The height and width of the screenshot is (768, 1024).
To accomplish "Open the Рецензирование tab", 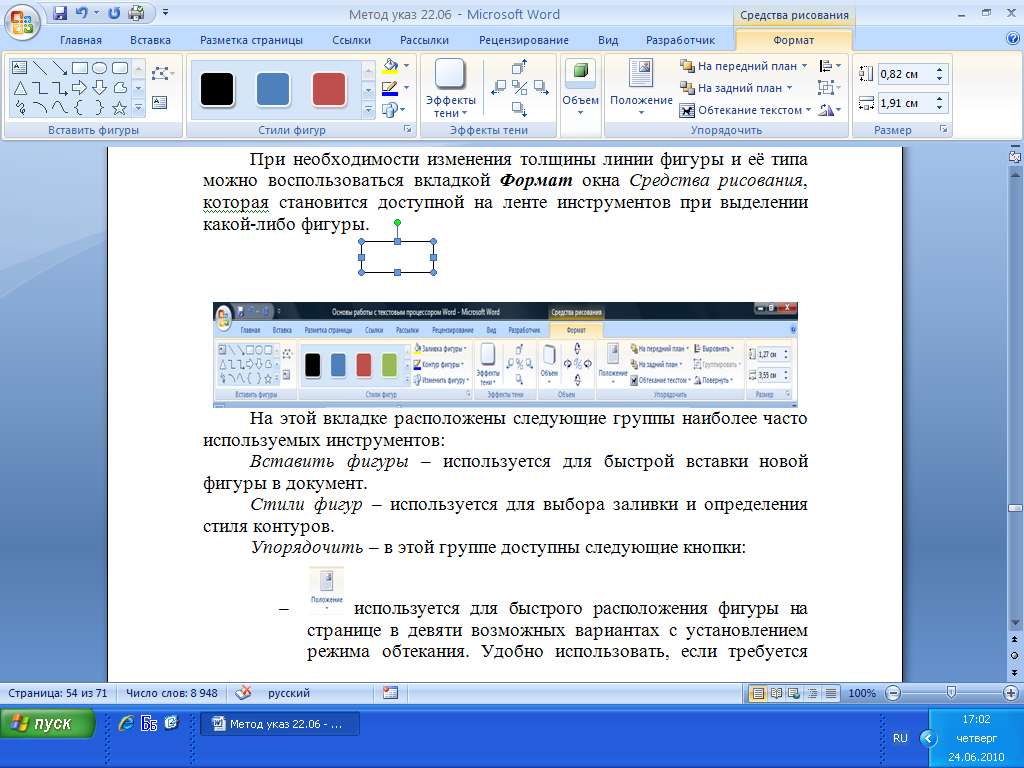I will 524,40.
